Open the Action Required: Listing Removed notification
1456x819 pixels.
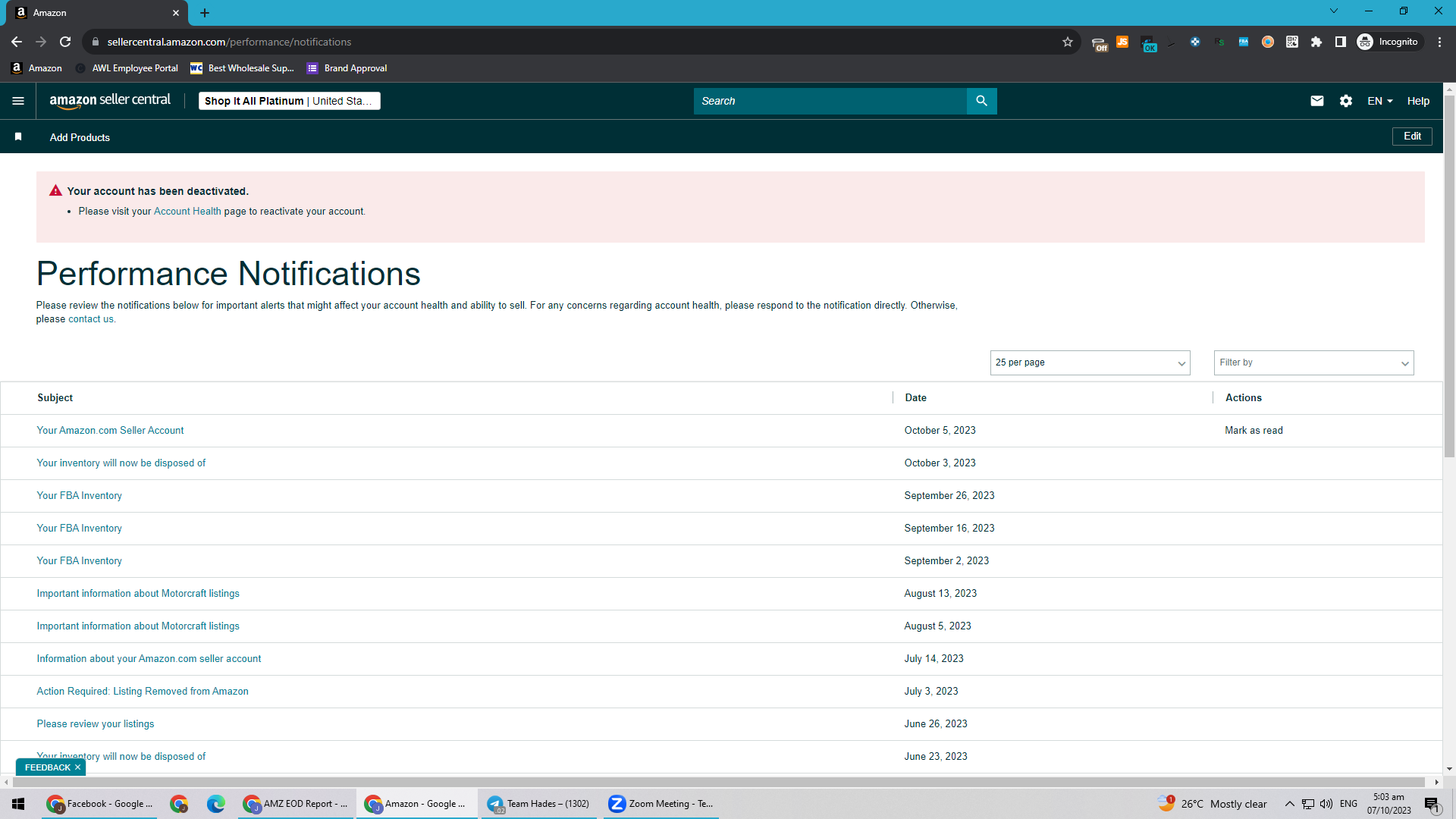point(143,691)
